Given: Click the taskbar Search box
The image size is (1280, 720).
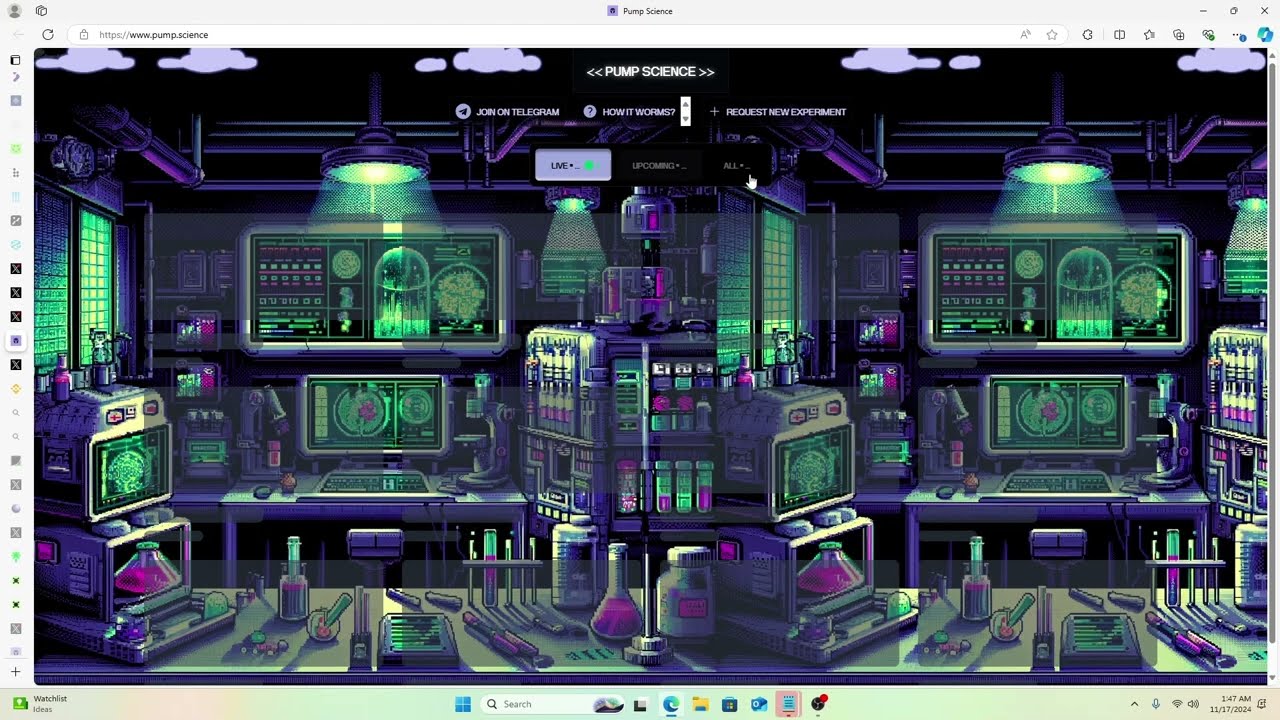Looking at the screenshot, I should pyautogui.click(x=555, y=704).
